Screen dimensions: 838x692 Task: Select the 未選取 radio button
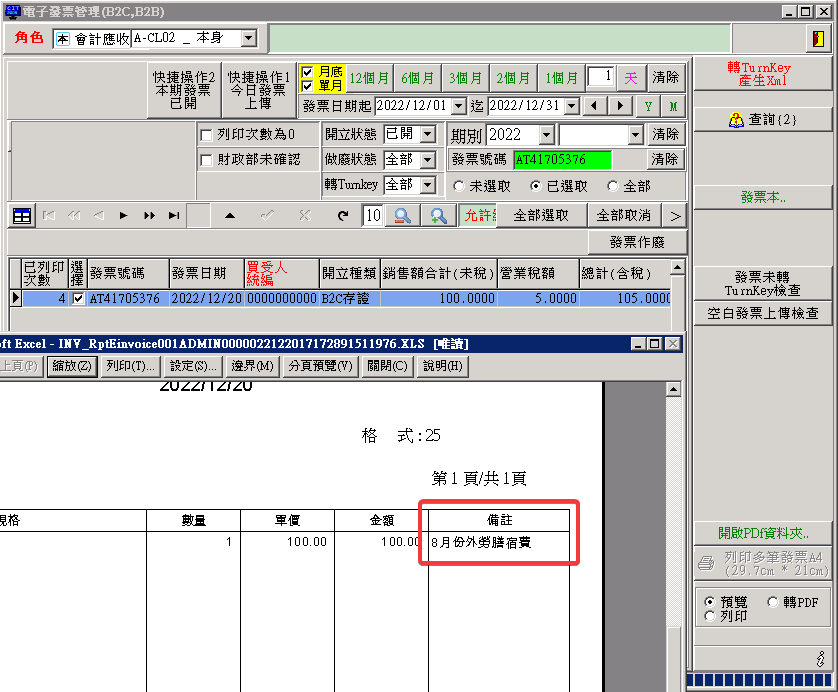point(459,186)
